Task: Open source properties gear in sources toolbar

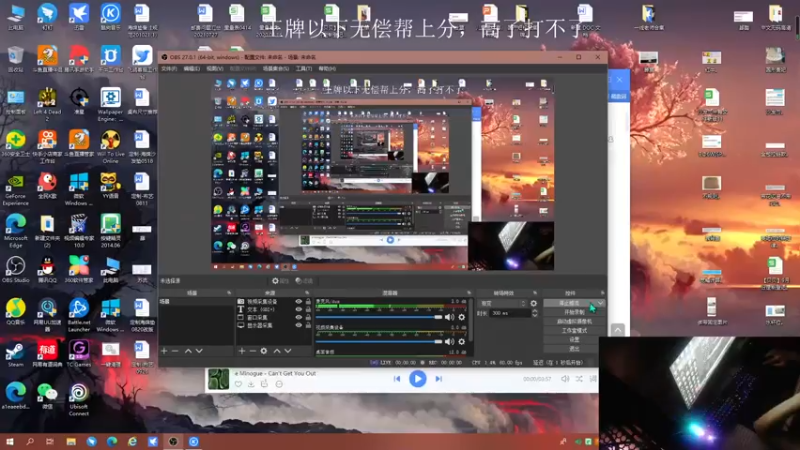Action: pyautogui.click(x=264, y=351)
